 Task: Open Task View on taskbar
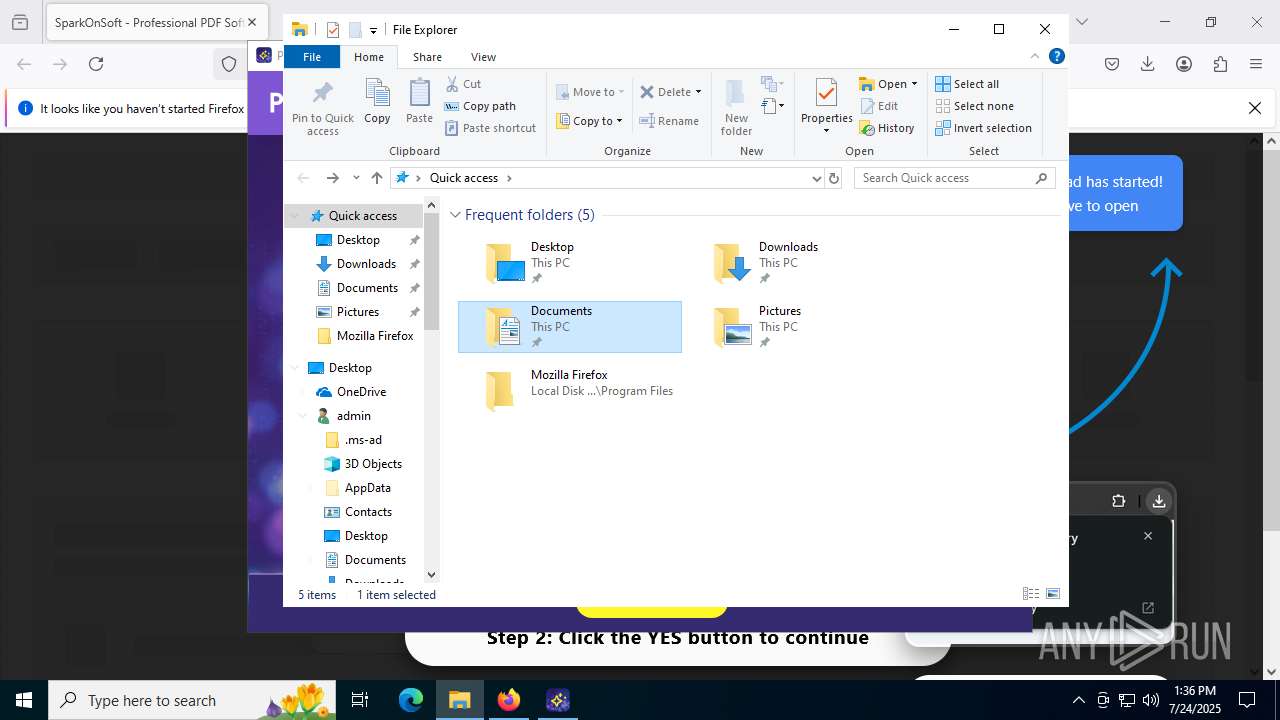coord(360,700)
